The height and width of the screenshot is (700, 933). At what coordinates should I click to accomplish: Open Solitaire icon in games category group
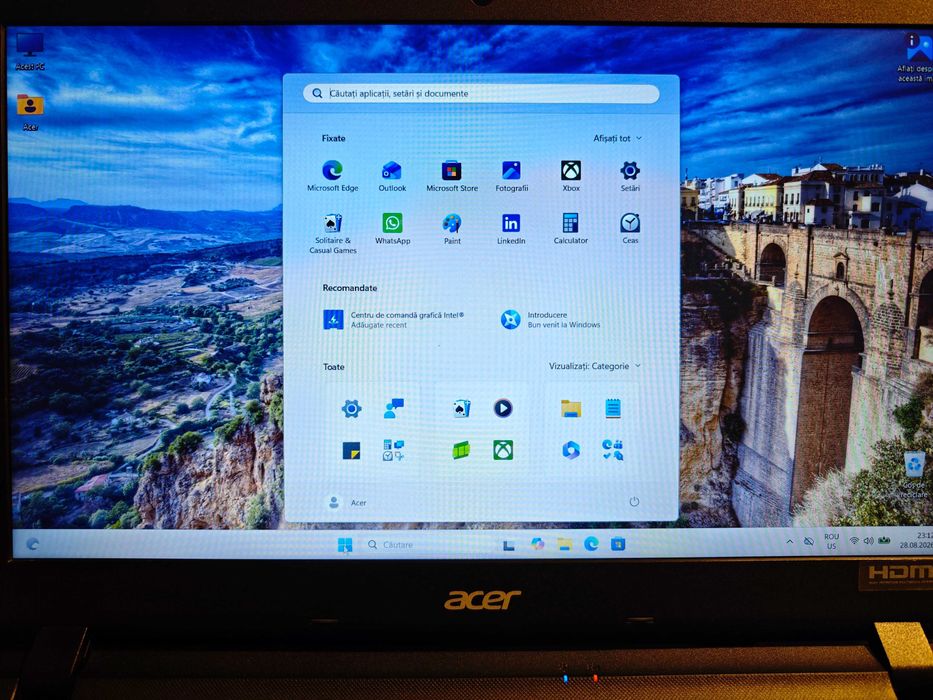[x=461, y=409]
